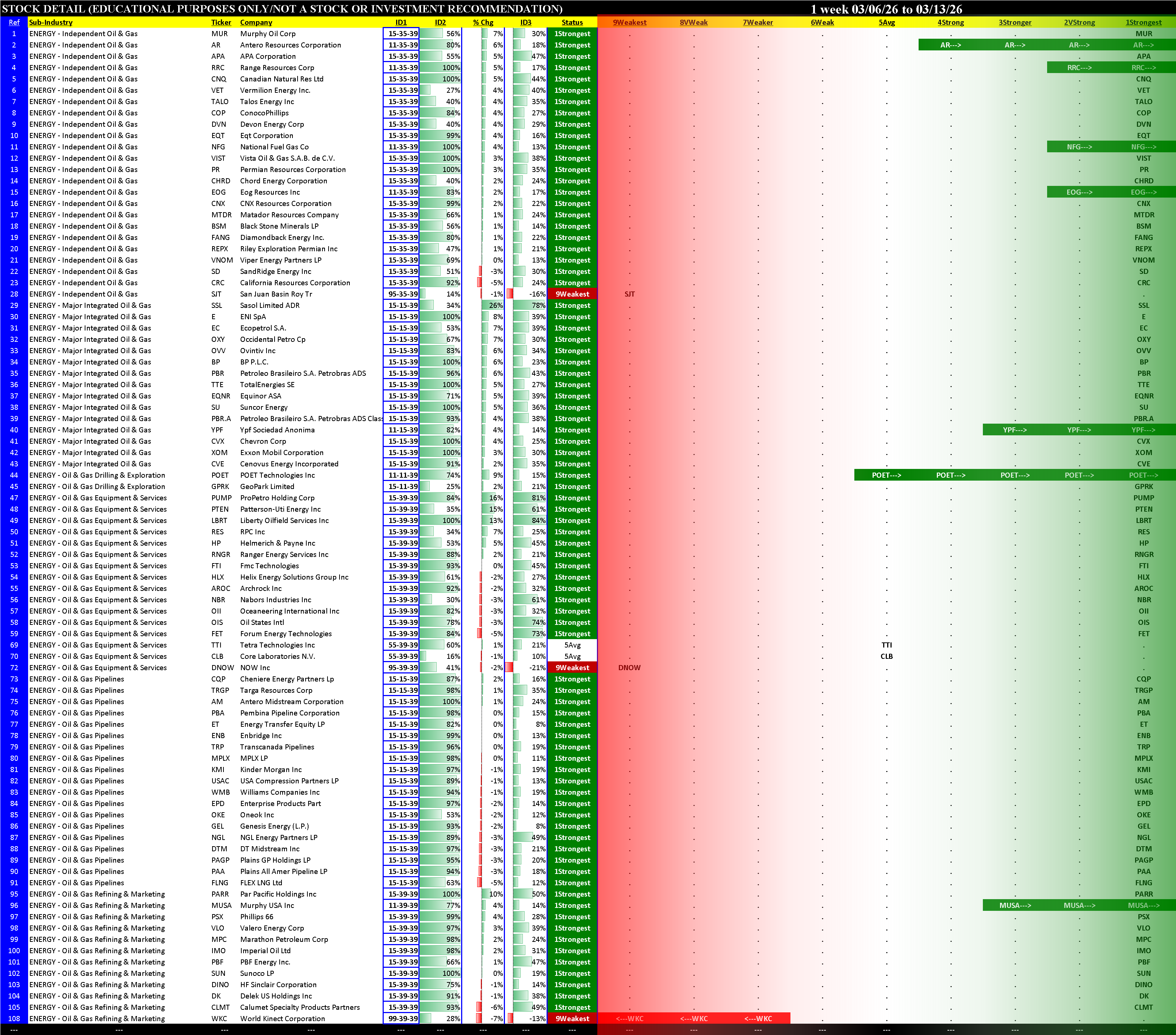This screenshot has height=1035, width=1176.
Task: Click the 5Avg strength column header
Action: point(886,22)
